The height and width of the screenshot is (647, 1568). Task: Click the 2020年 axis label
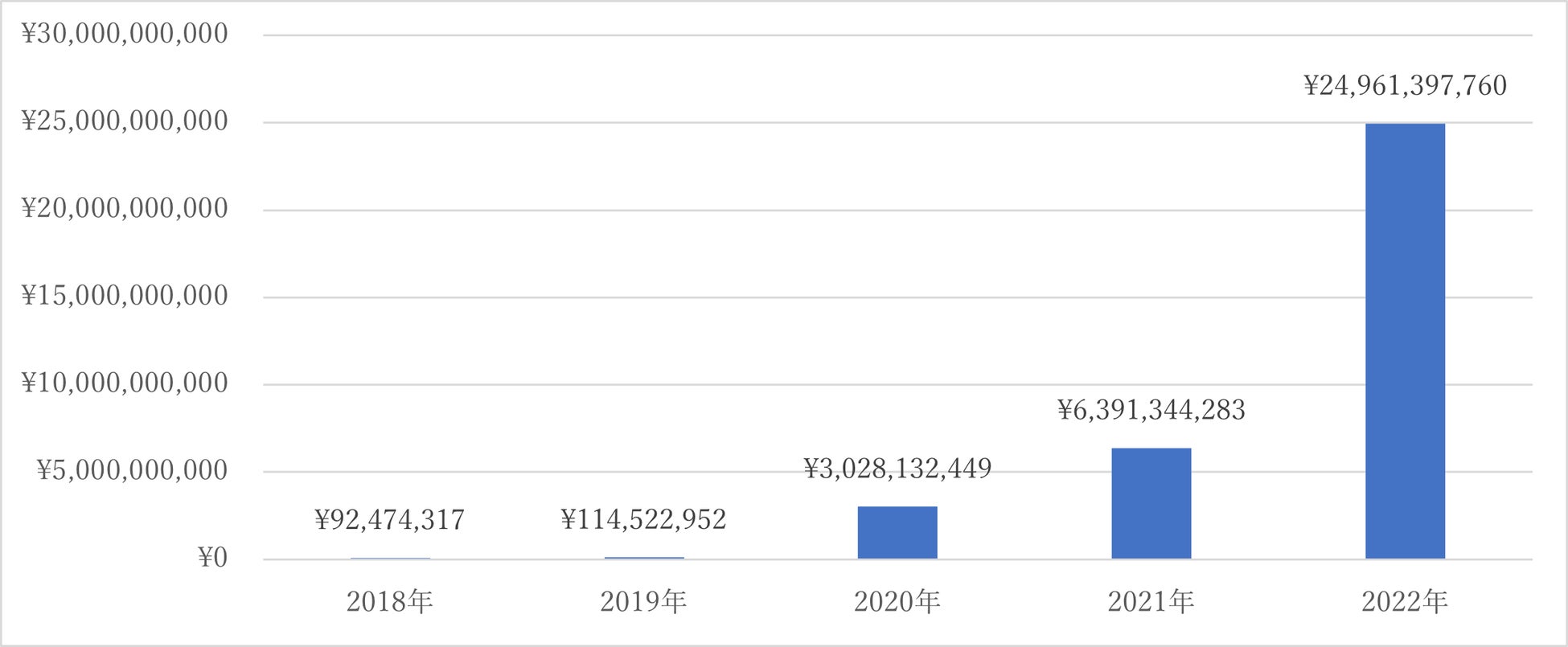pos(897,601)
